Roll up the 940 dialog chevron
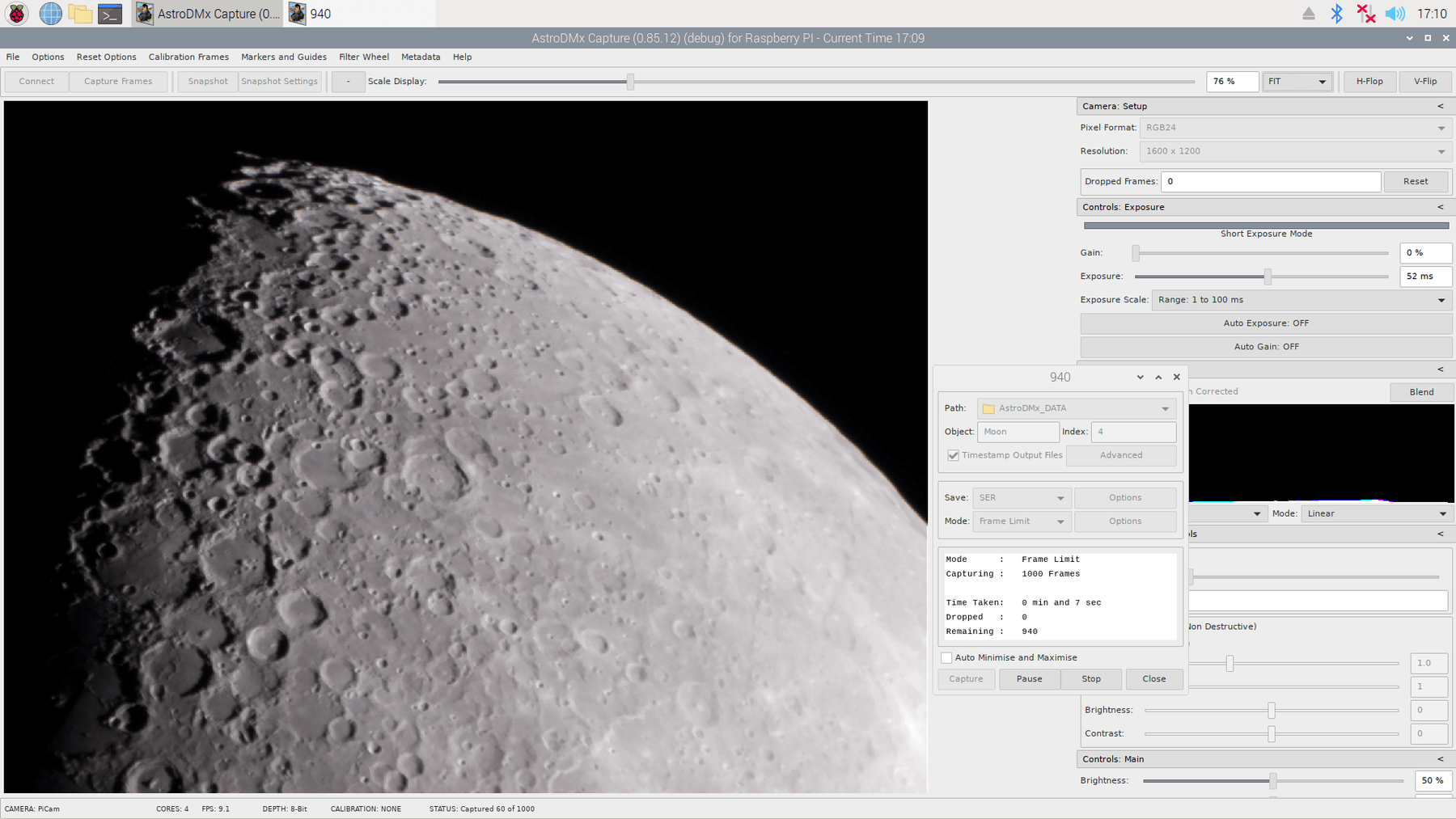This screenshot has height=819, width=1456. 1158,377
